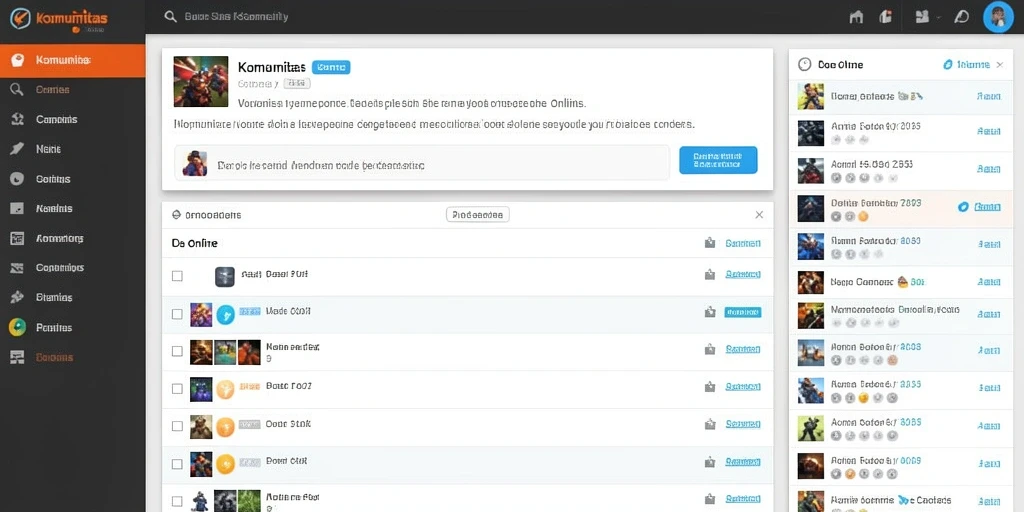Tick the checkbox in the bottom partially visible list row

177,502
